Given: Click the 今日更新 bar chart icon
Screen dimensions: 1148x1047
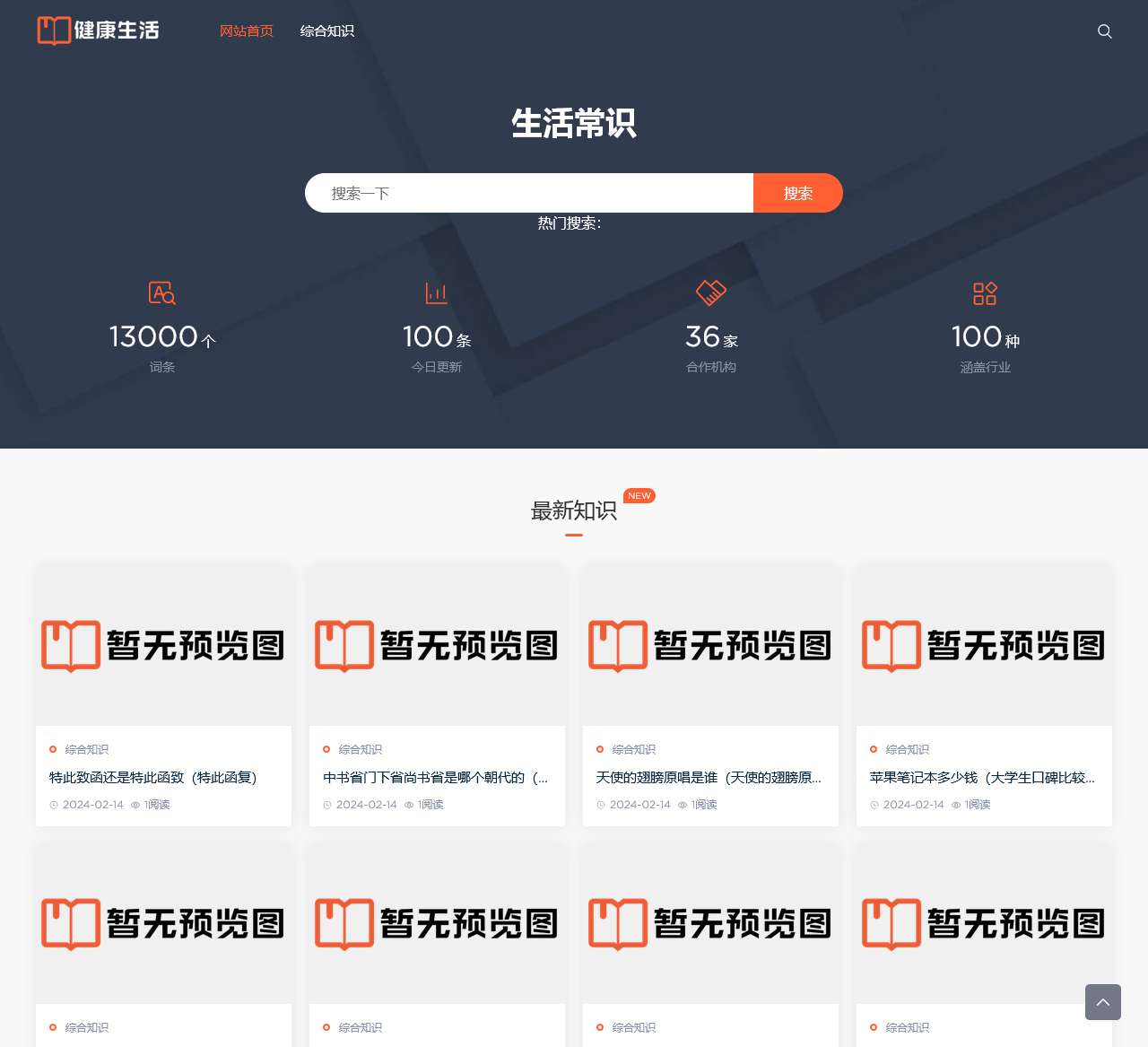Looking at the screenshot, I should [436, 293].
